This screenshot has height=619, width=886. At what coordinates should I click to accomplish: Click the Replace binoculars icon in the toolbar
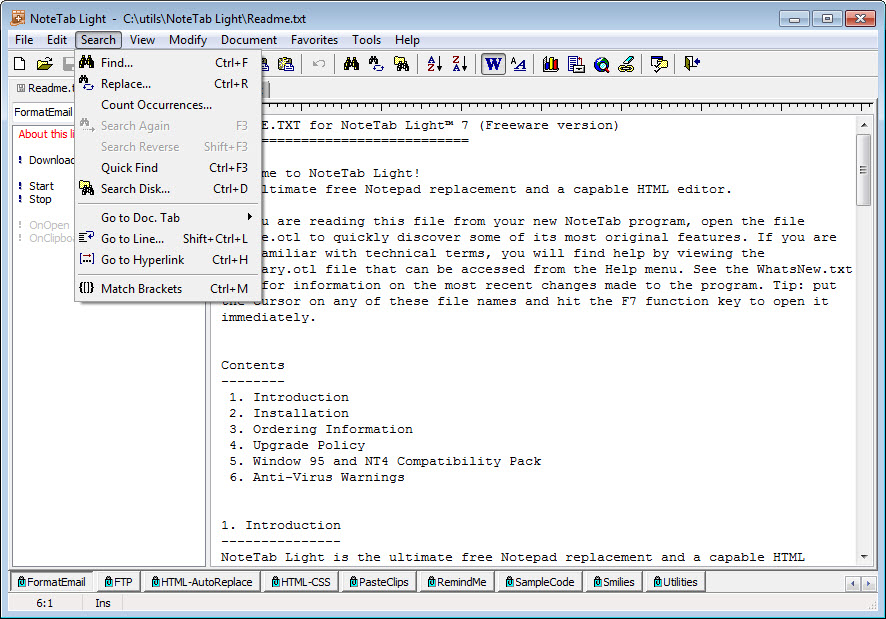376,64
